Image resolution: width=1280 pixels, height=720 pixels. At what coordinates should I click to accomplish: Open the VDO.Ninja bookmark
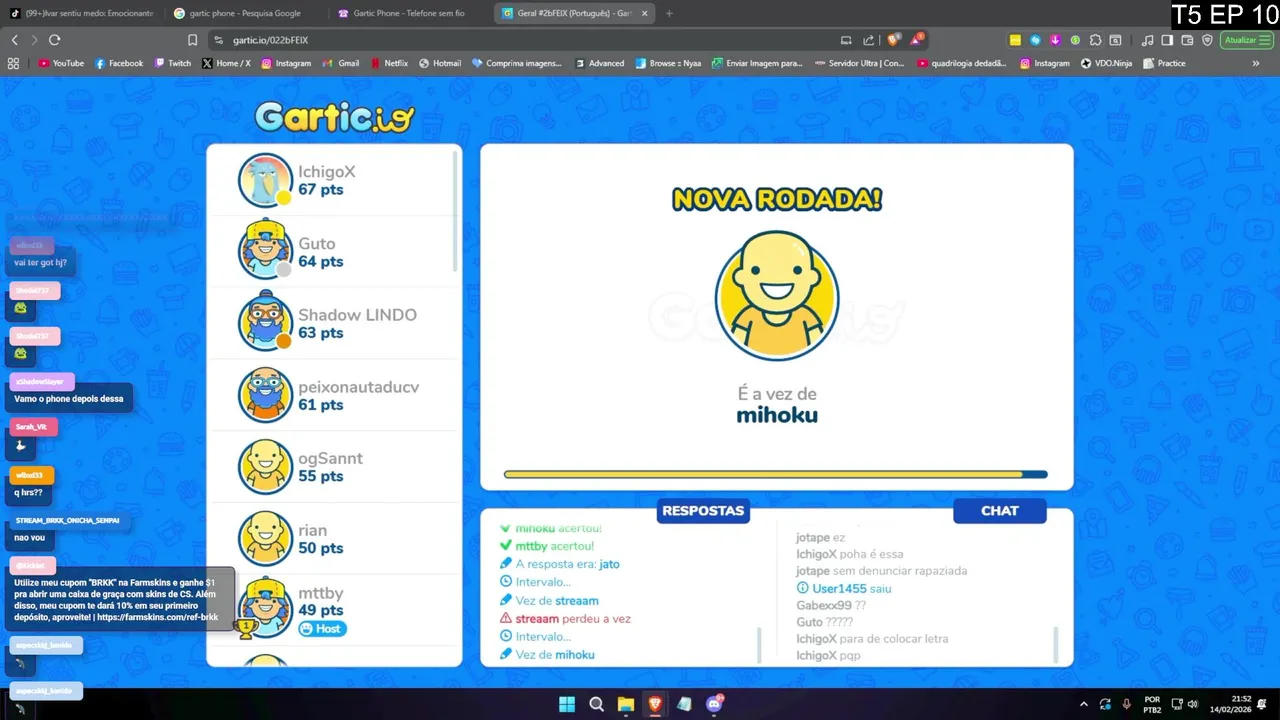tap(1108, 63)
